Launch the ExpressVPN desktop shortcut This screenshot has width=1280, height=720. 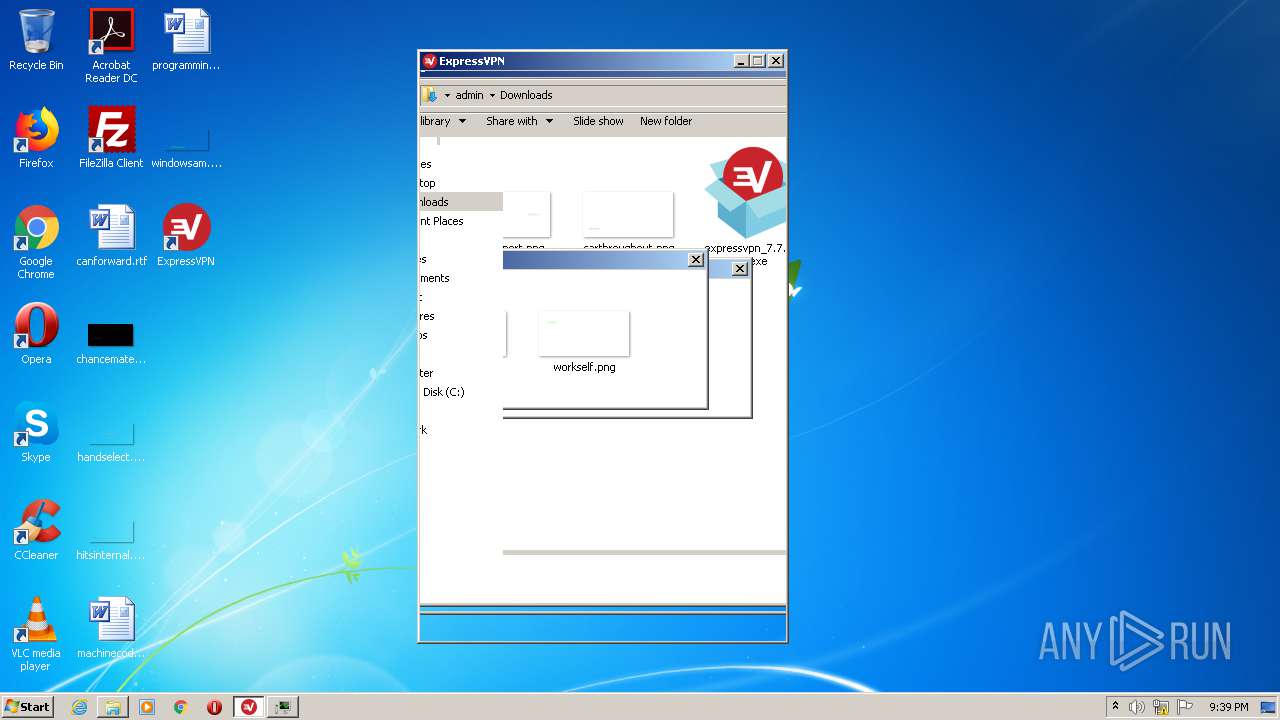click(186, 236)
